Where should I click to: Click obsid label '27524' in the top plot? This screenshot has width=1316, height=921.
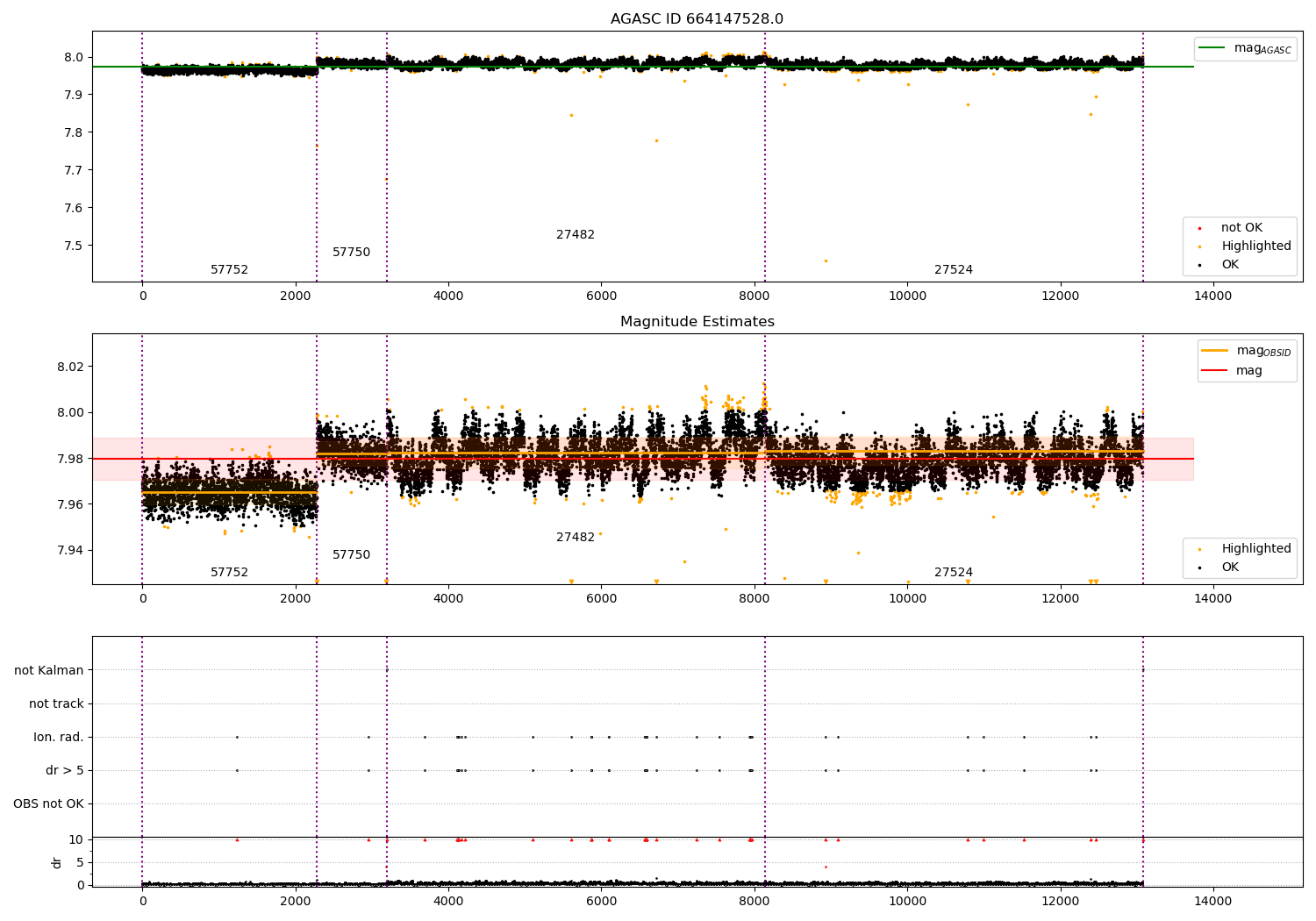tap(954, 270)
